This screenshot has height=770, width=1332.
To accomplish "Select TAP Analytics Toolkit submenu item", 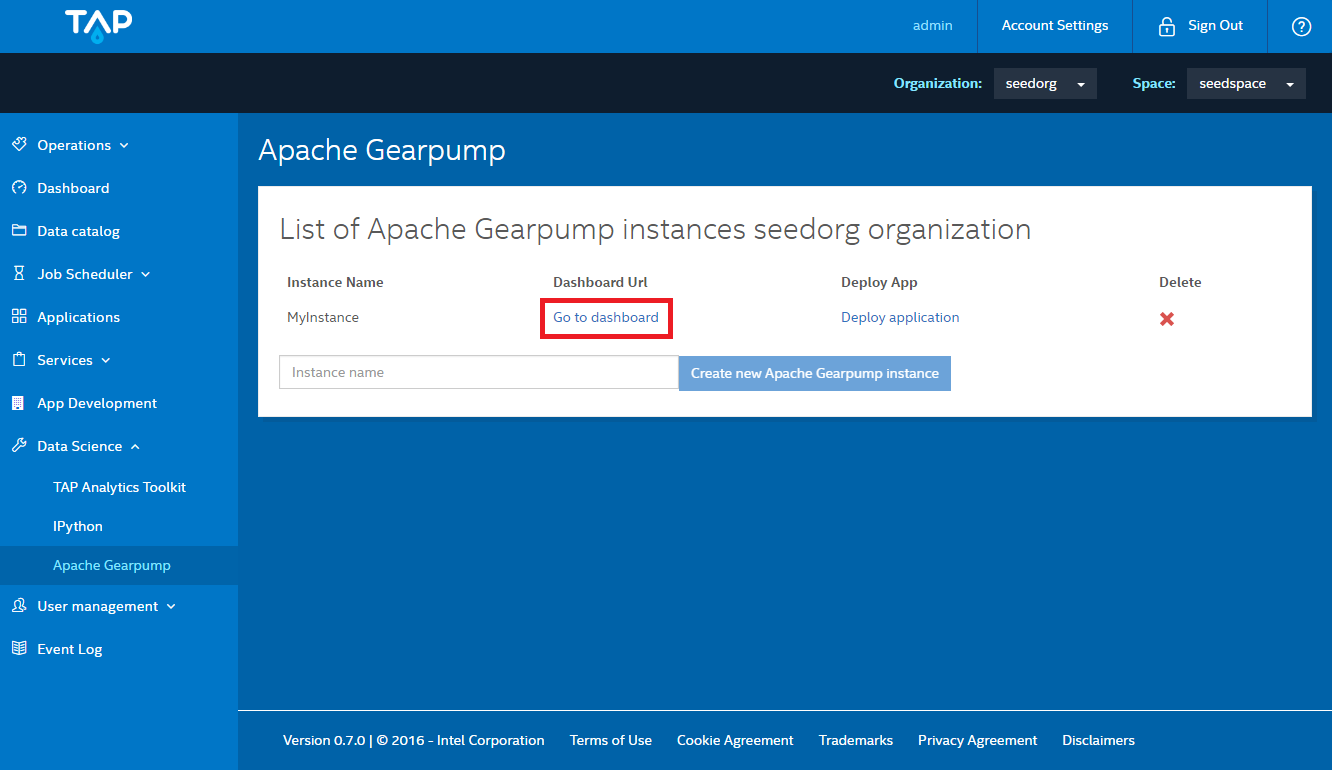I will click(x=119, y=487).
